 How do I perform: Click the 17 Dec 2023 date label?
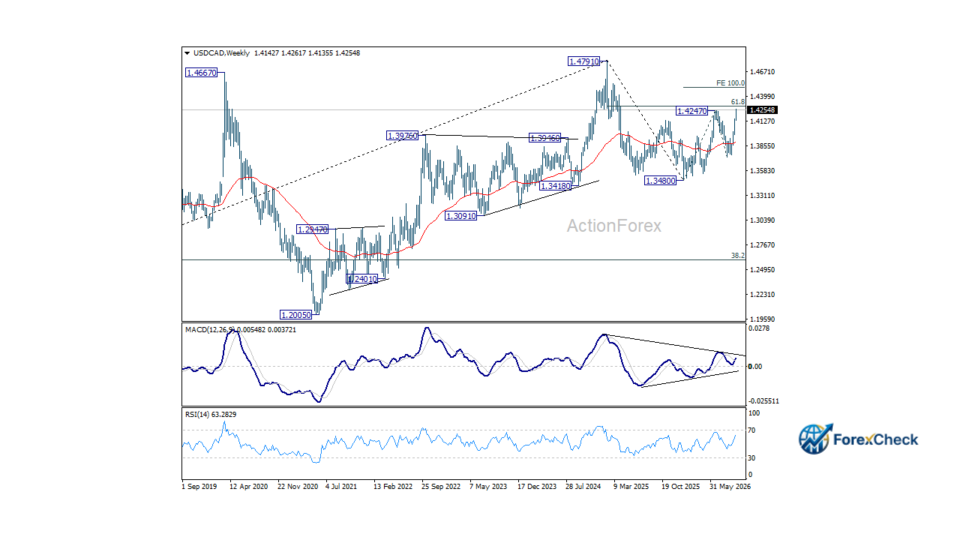(537, 487)
